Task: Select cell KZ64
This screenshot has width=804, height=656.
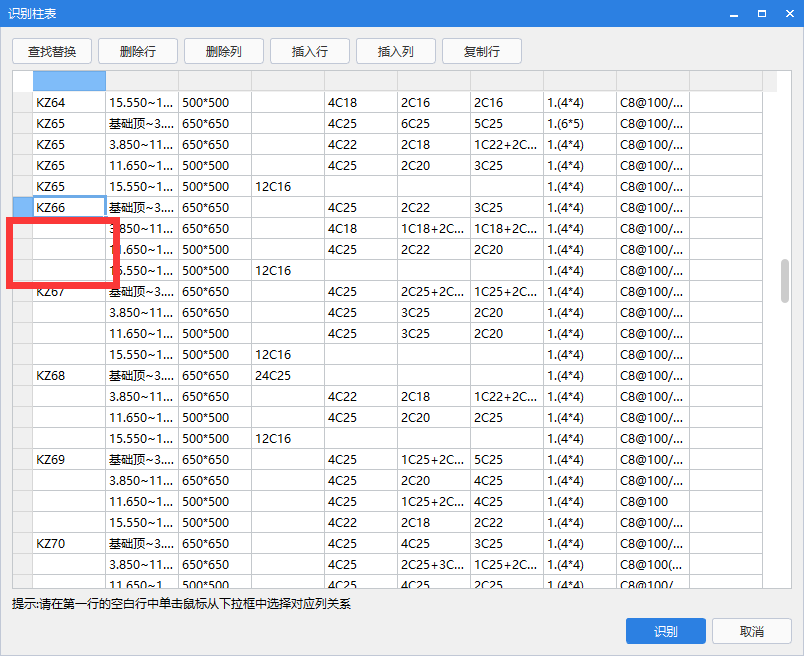Action: (69, 103)
